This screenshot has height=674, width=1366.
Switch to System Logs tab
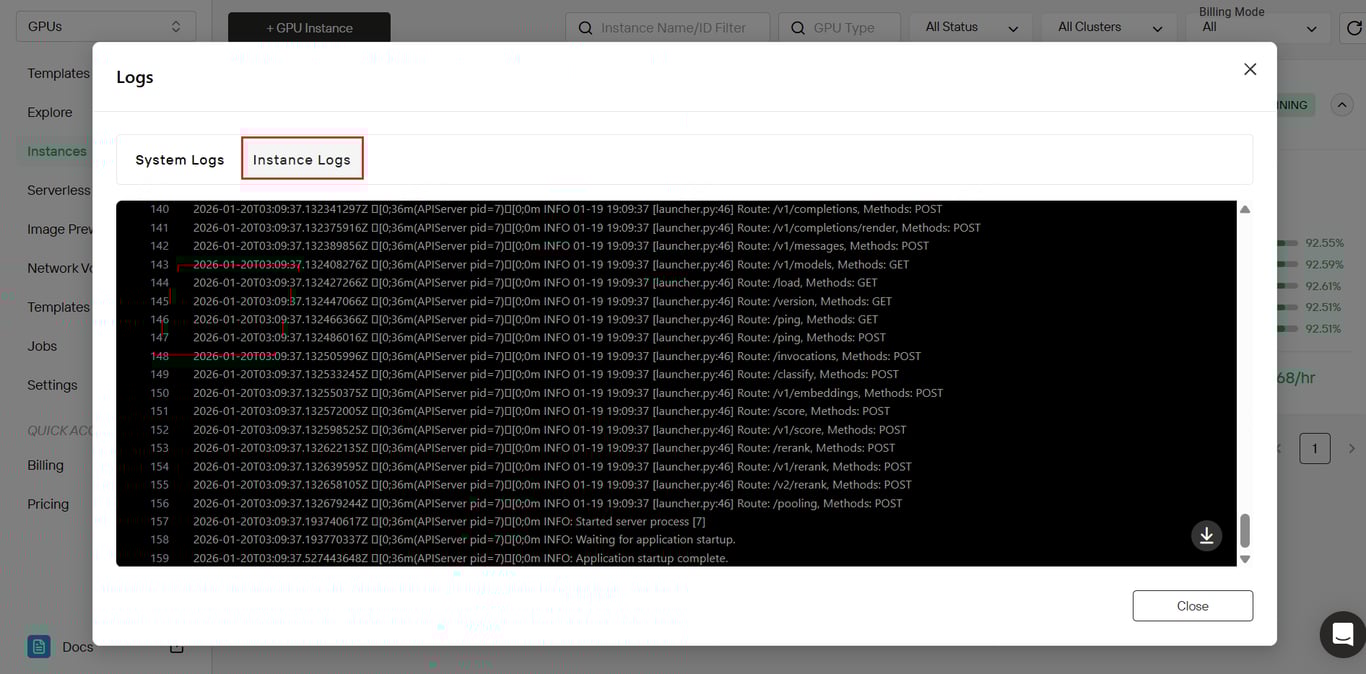click(x=180, y=160)
